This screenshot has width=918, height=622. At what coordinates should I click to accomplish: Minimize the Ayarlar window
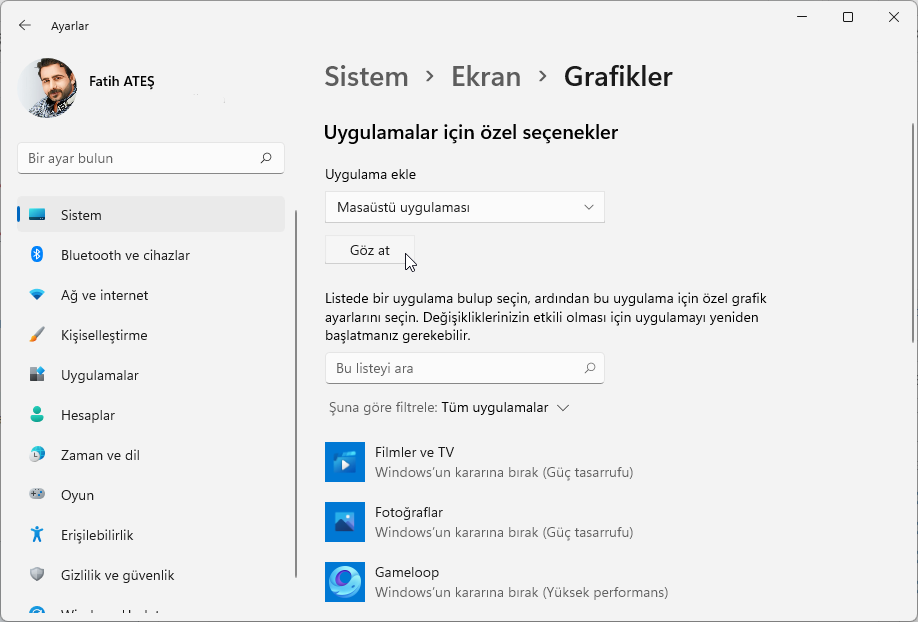(x=802, y=17)
